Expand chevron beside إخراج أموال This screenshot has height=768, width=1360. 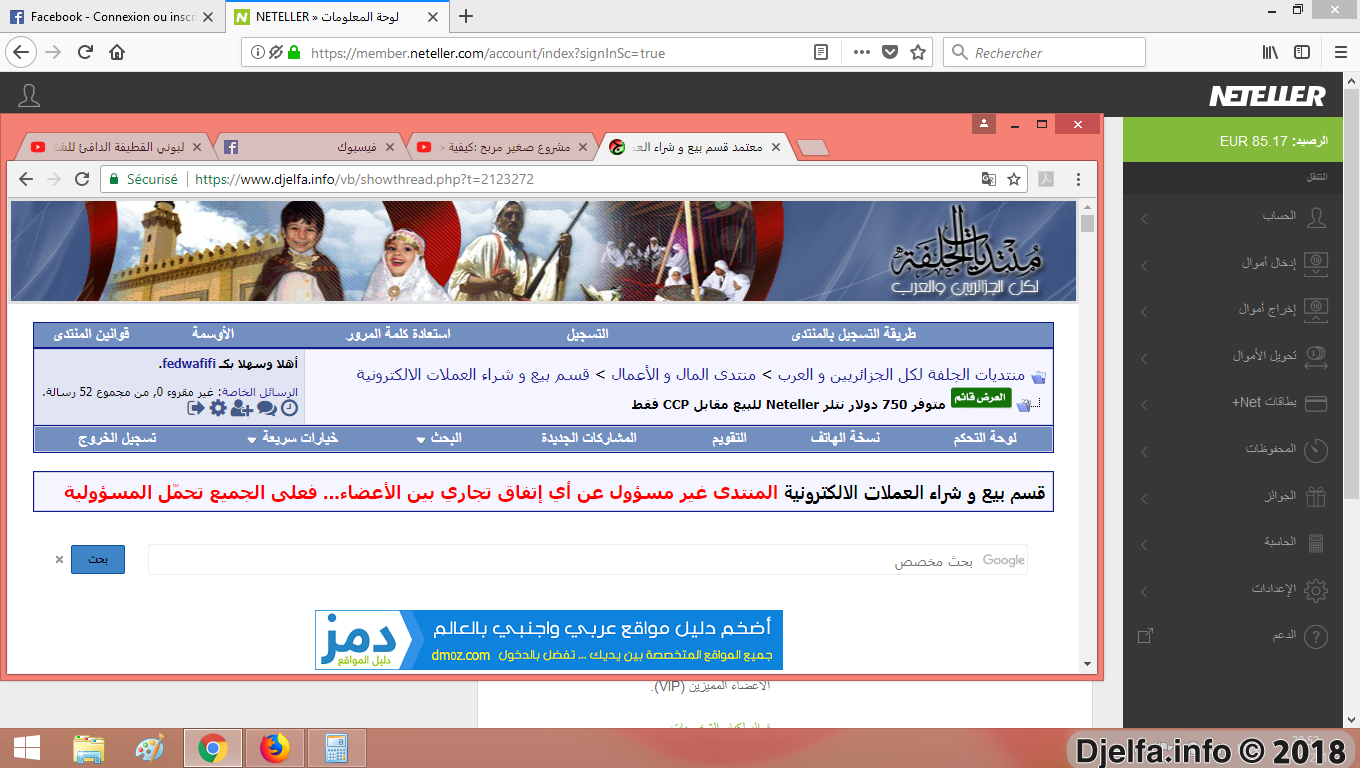point(1144,310)
